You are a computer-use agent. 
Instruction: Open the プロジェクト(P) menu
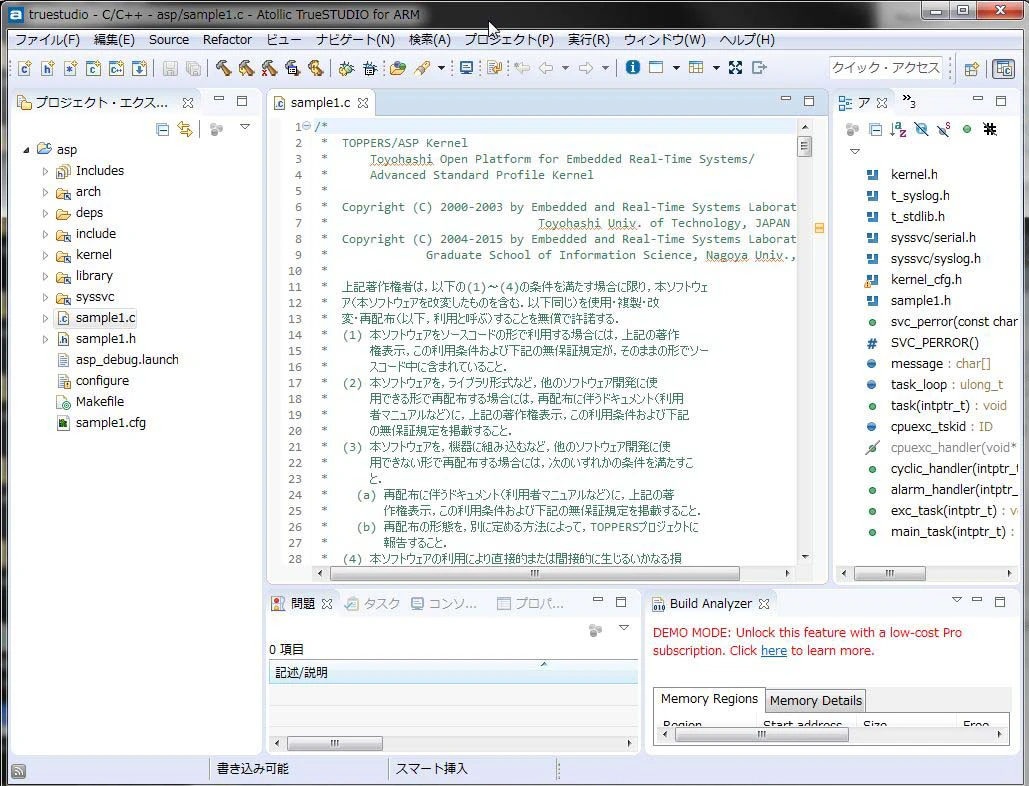pyautogui.click(x=509, y=39)
